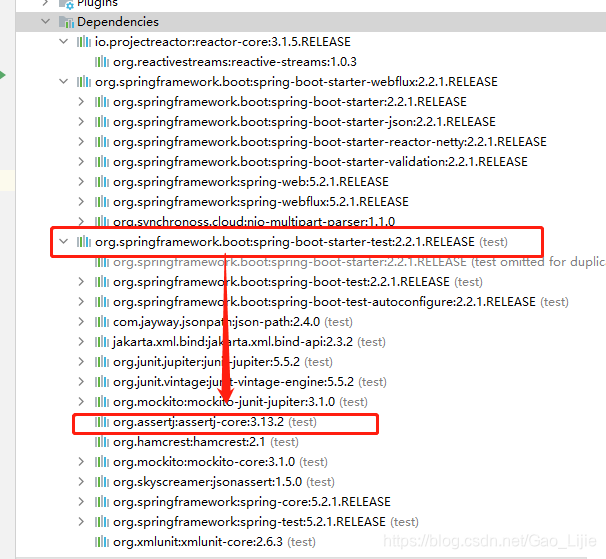Click library icon of assertj-core:3.13.2
Screen dimensions: 606x559
[x=102, y=422]
